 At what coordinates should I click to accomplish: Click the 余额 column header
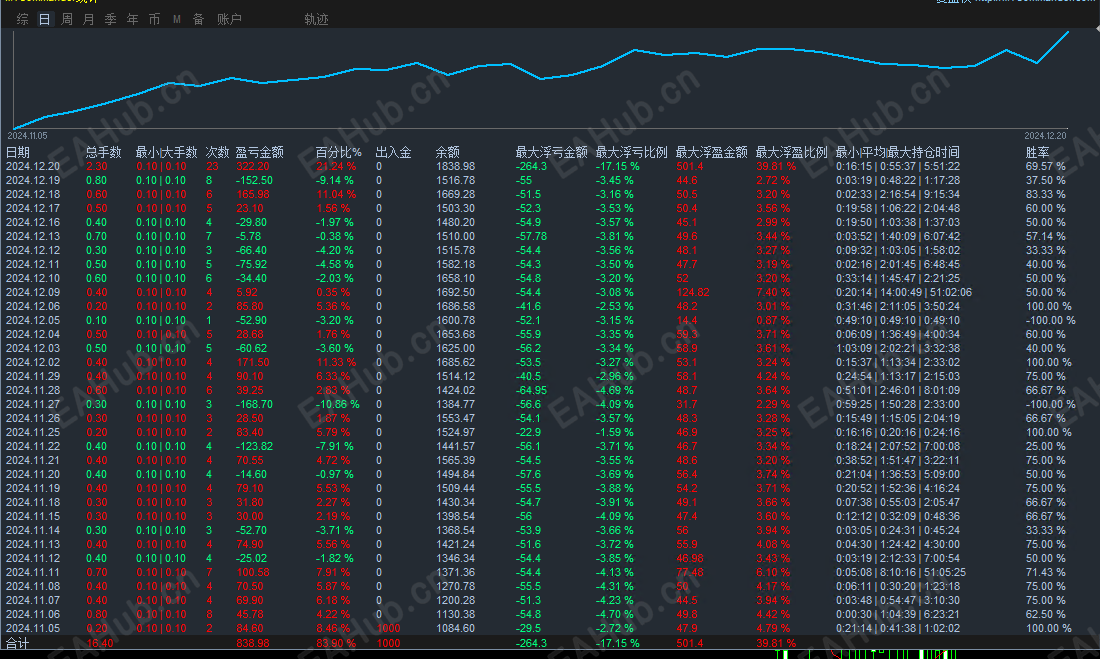coord(448,152)
